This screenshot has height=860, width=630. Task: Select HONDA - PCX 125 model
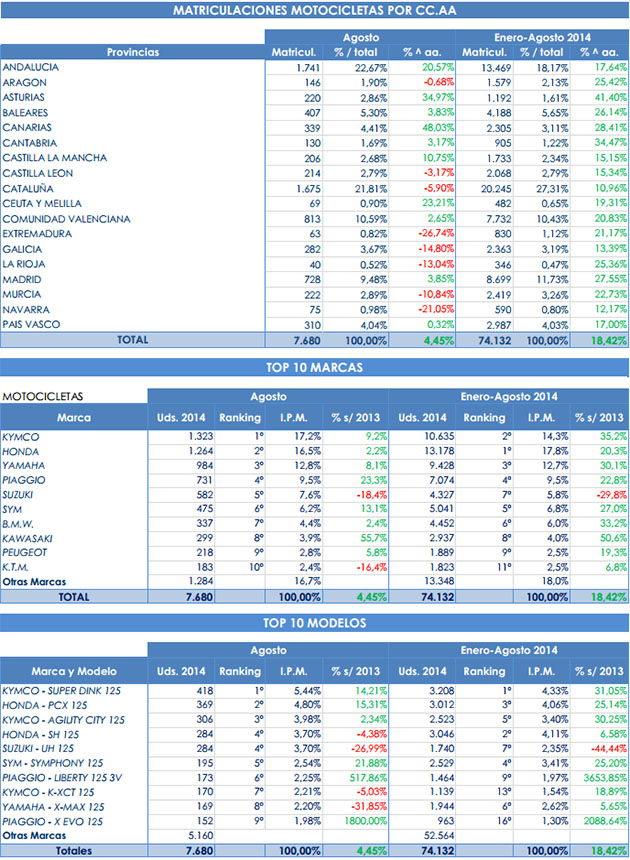44,705
